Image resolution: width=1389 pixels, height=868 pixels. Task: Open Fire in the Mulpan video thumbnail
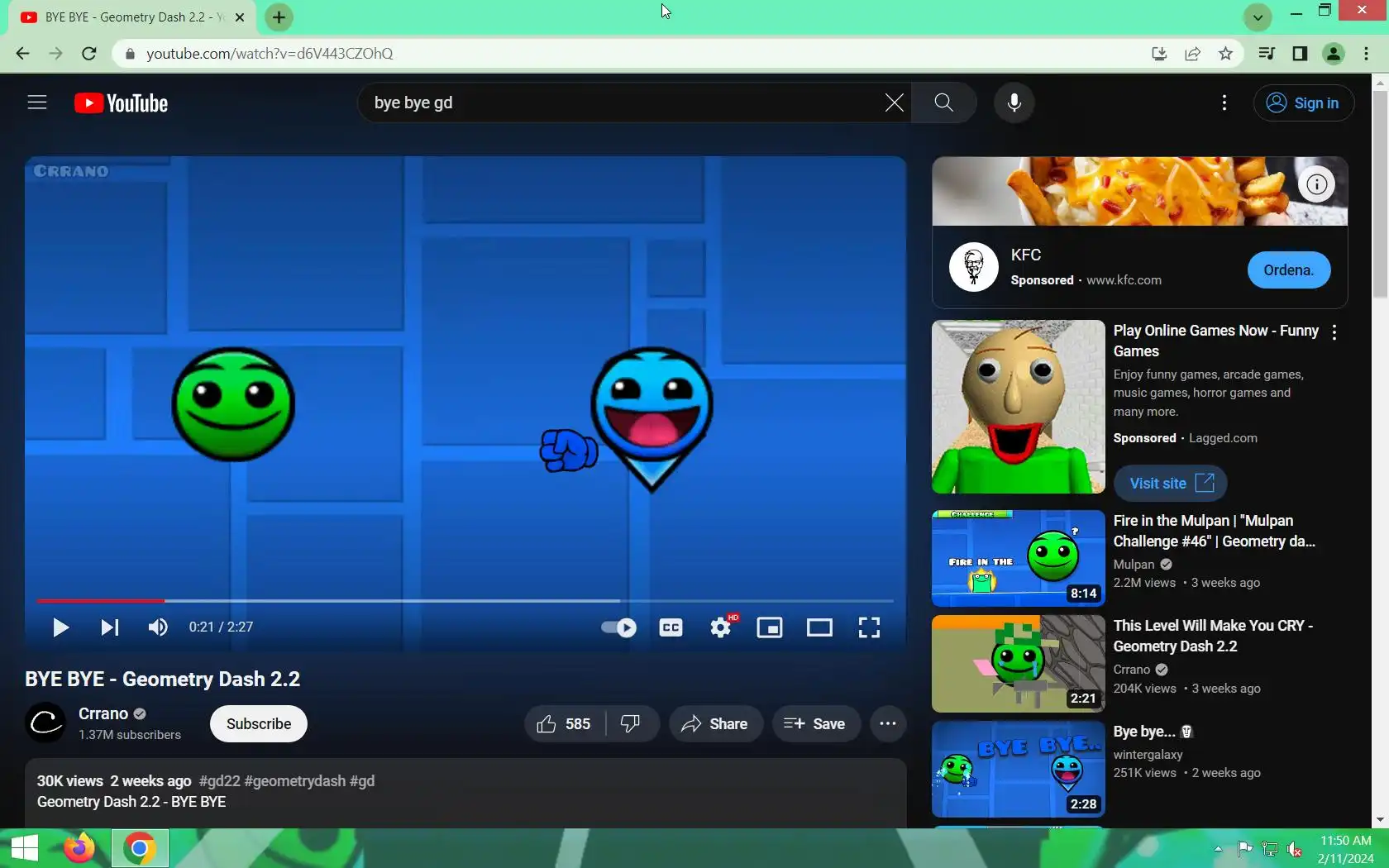pyautogui.click(x=1018, y=559)
